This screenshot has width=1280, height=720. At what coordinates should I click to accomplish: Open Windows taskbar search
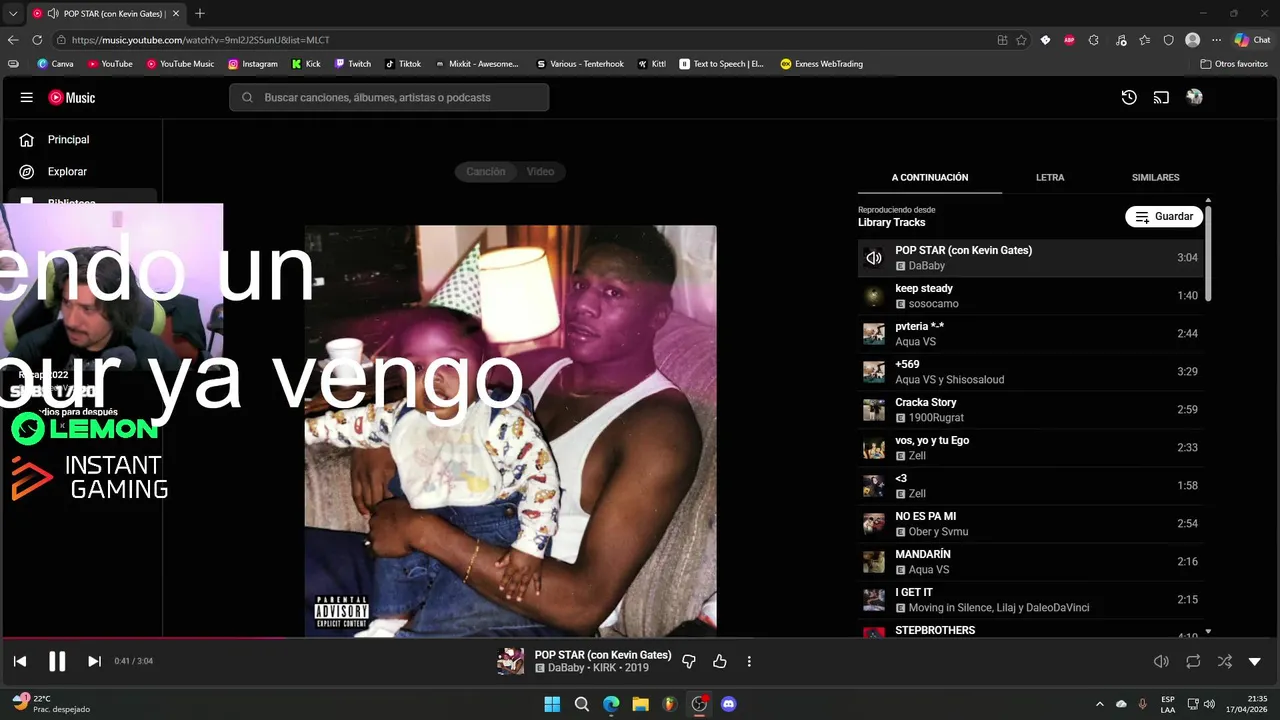582,704
